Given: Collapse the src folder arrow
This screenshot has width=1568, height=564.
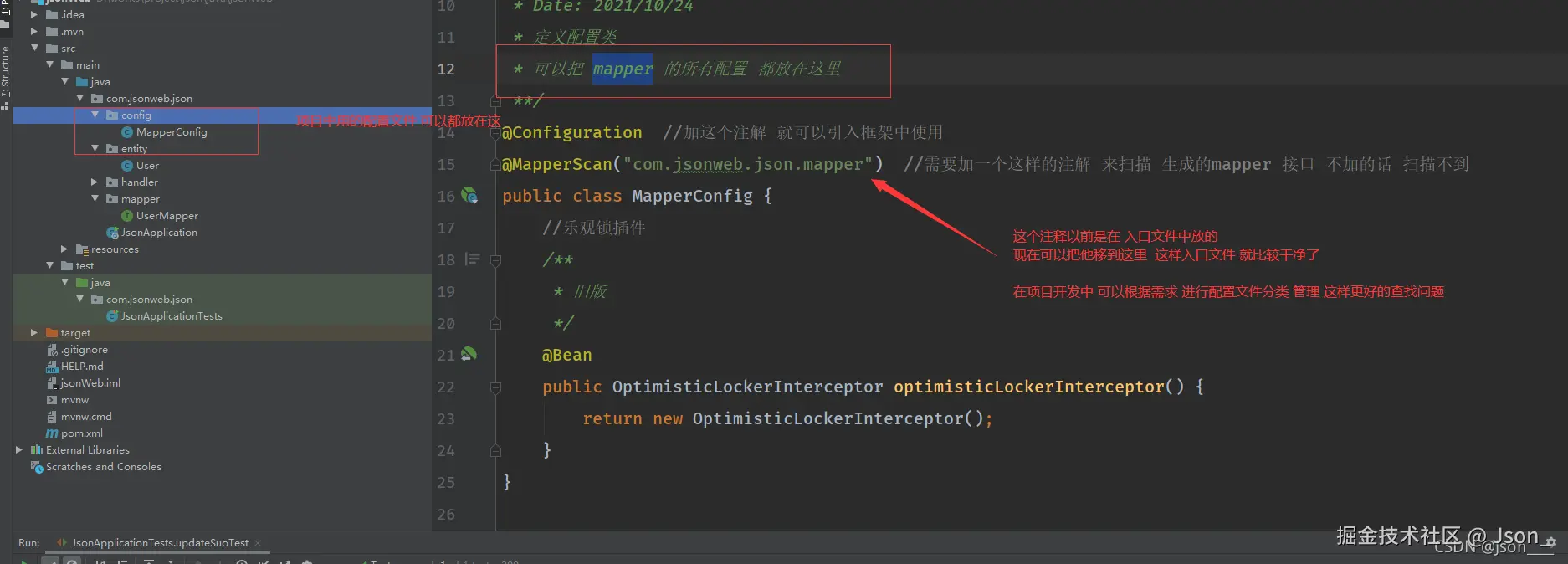Looking at the screenshot, I should click(34, 49).
